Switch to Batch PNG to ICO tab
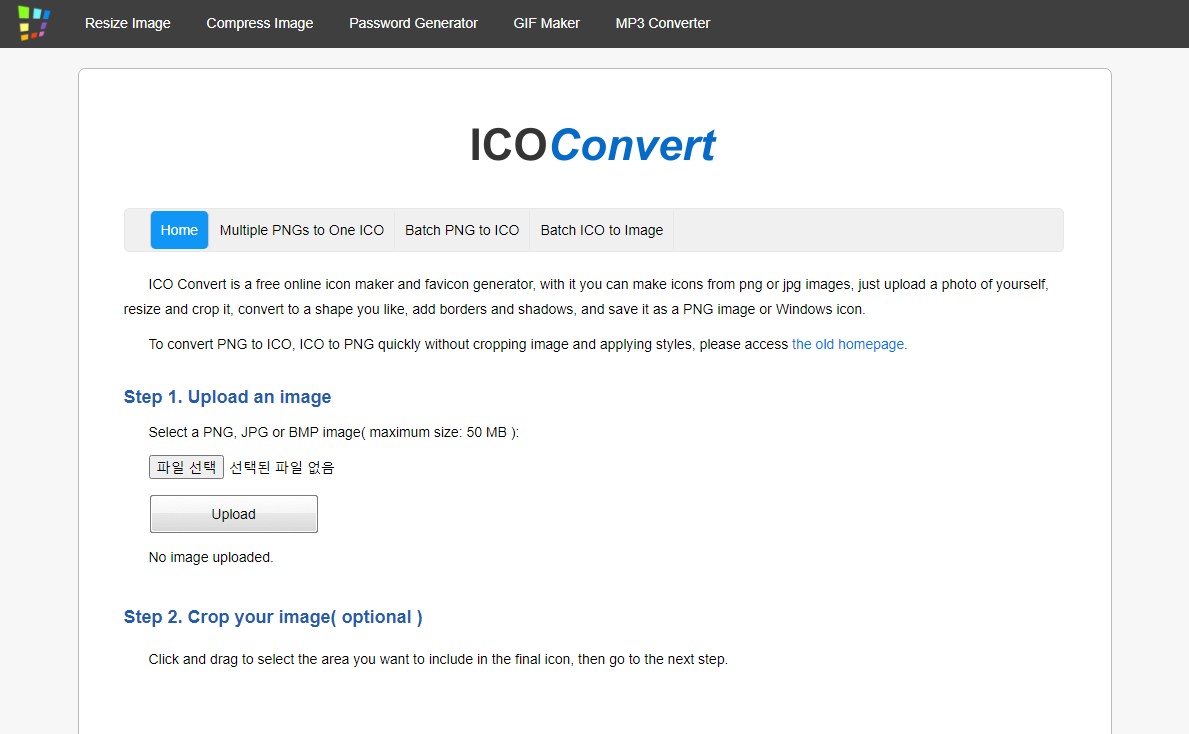The width and height of the screenshot is (1189, 734). (462, 230)
